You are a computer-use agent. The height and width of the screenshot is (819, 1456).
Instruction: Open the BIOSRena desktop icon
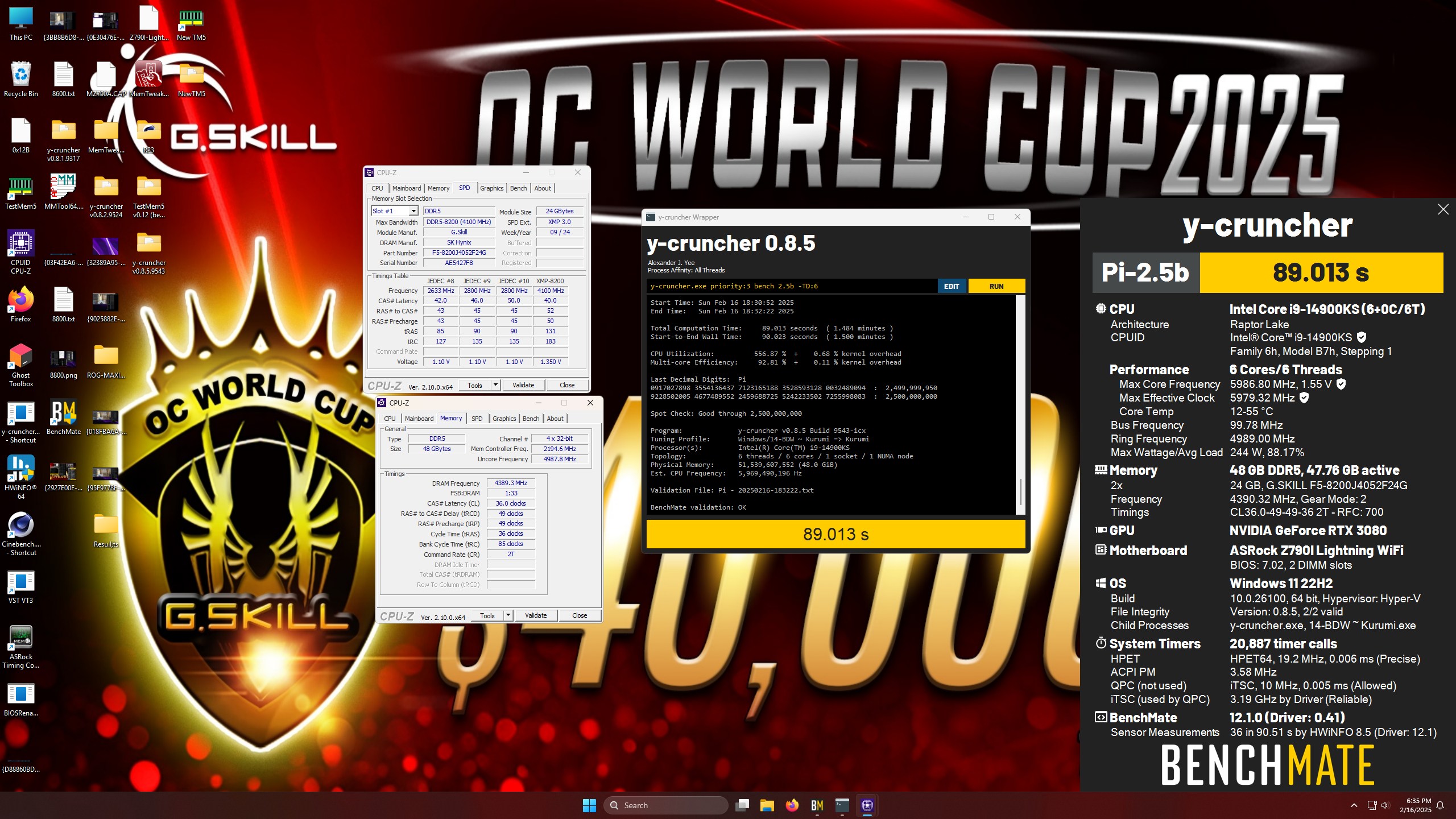point(21,699)
